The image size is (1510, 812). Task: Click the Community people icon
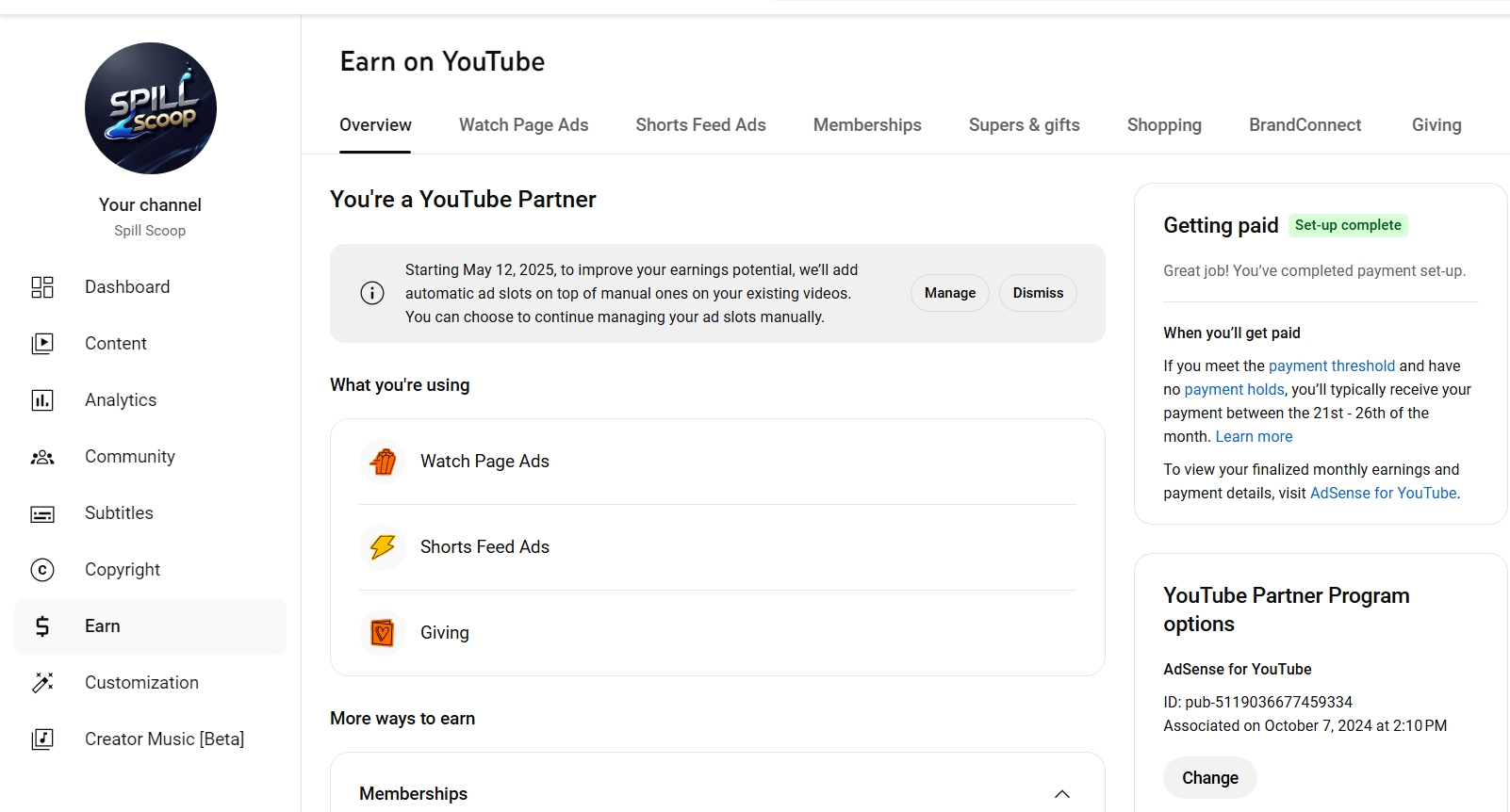pyautogui.click(x=42, y=457)
